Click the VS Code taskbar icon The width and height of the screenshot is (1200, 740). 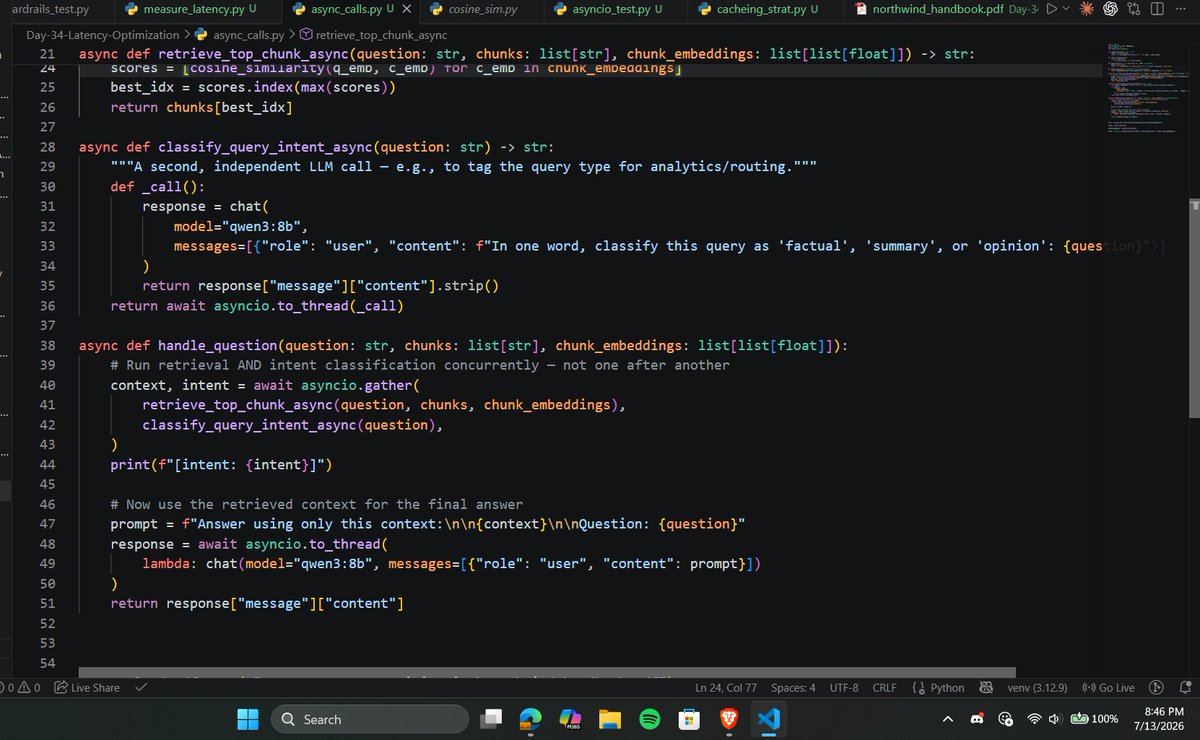click(x=768, y=719)
